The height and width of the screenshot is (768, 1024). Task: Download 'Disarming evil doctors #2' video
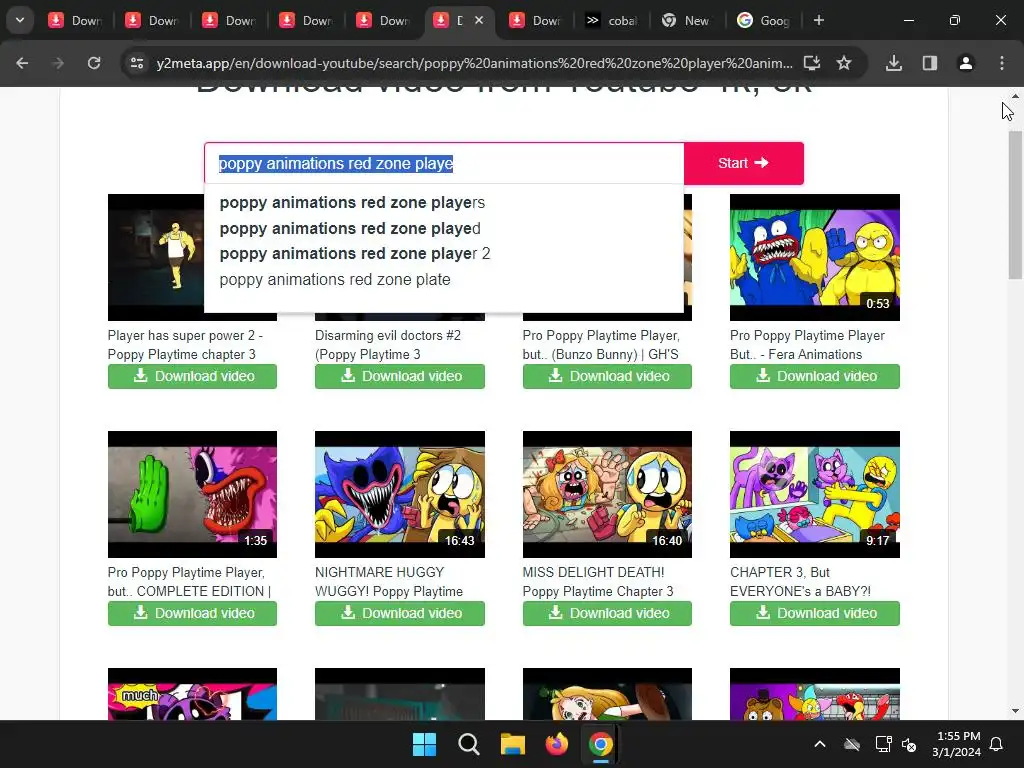click(400, 376)
